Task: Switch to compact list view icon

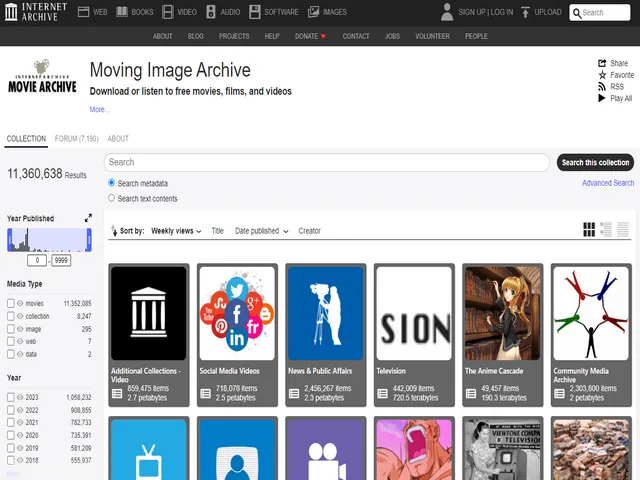Action: coord(623,230)
